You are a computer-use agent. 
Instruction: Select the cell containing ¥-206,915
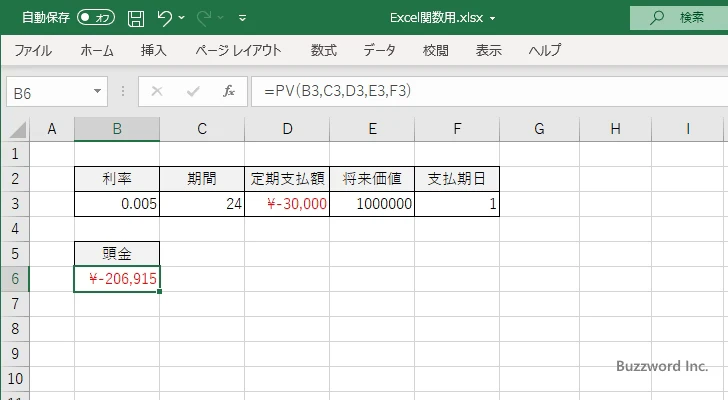(x=117, y=279)
